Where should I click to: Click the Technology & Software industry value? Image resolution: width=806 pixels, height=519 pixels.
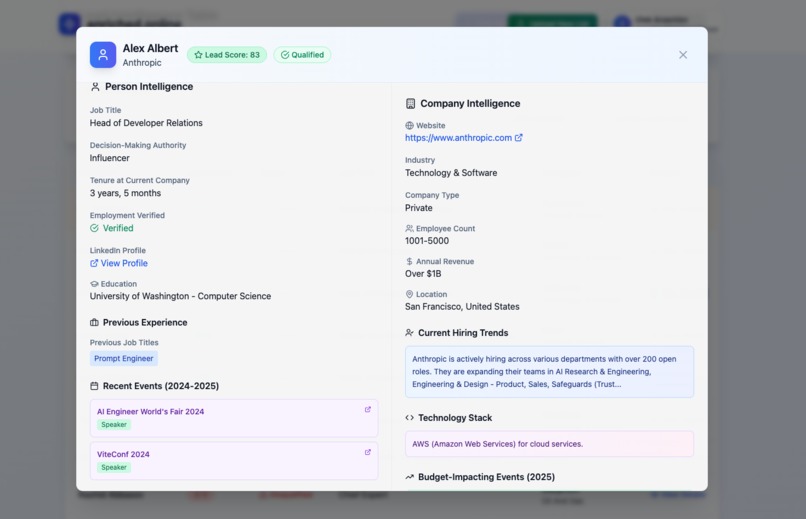(451, 173)
